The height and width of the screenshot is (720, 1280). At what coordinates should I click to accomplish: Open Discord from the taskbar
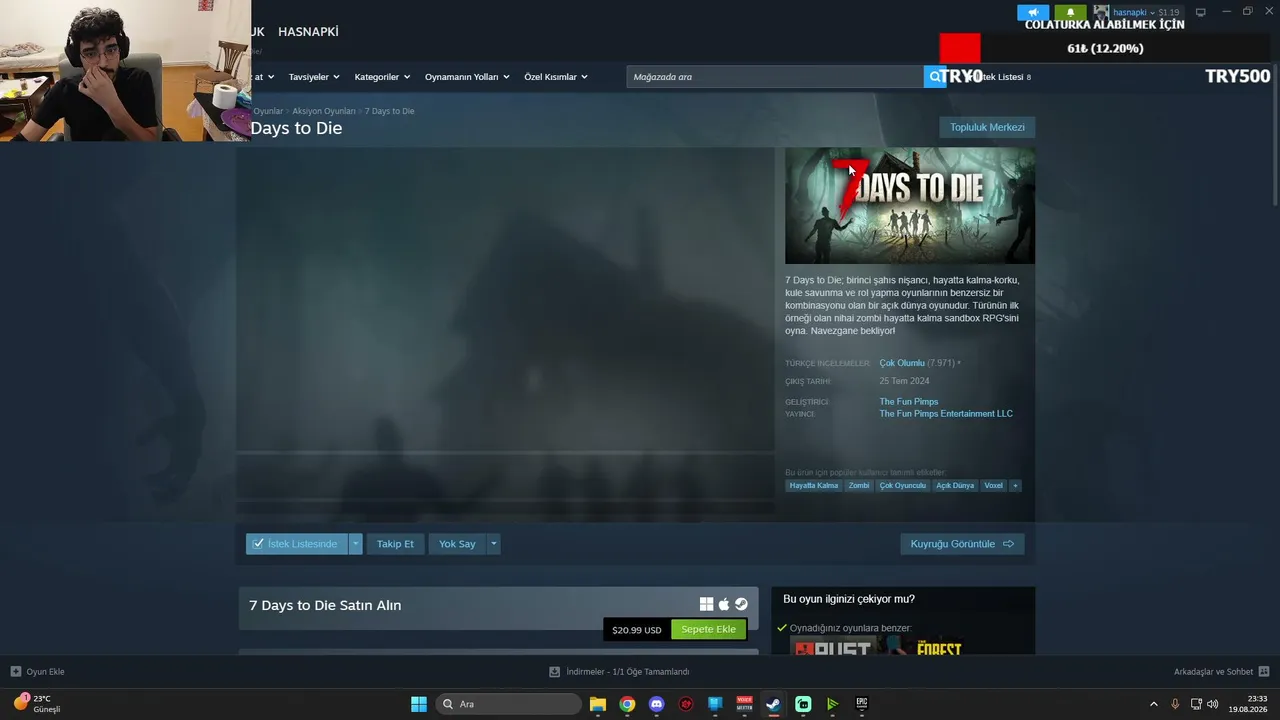click(656, 704)
